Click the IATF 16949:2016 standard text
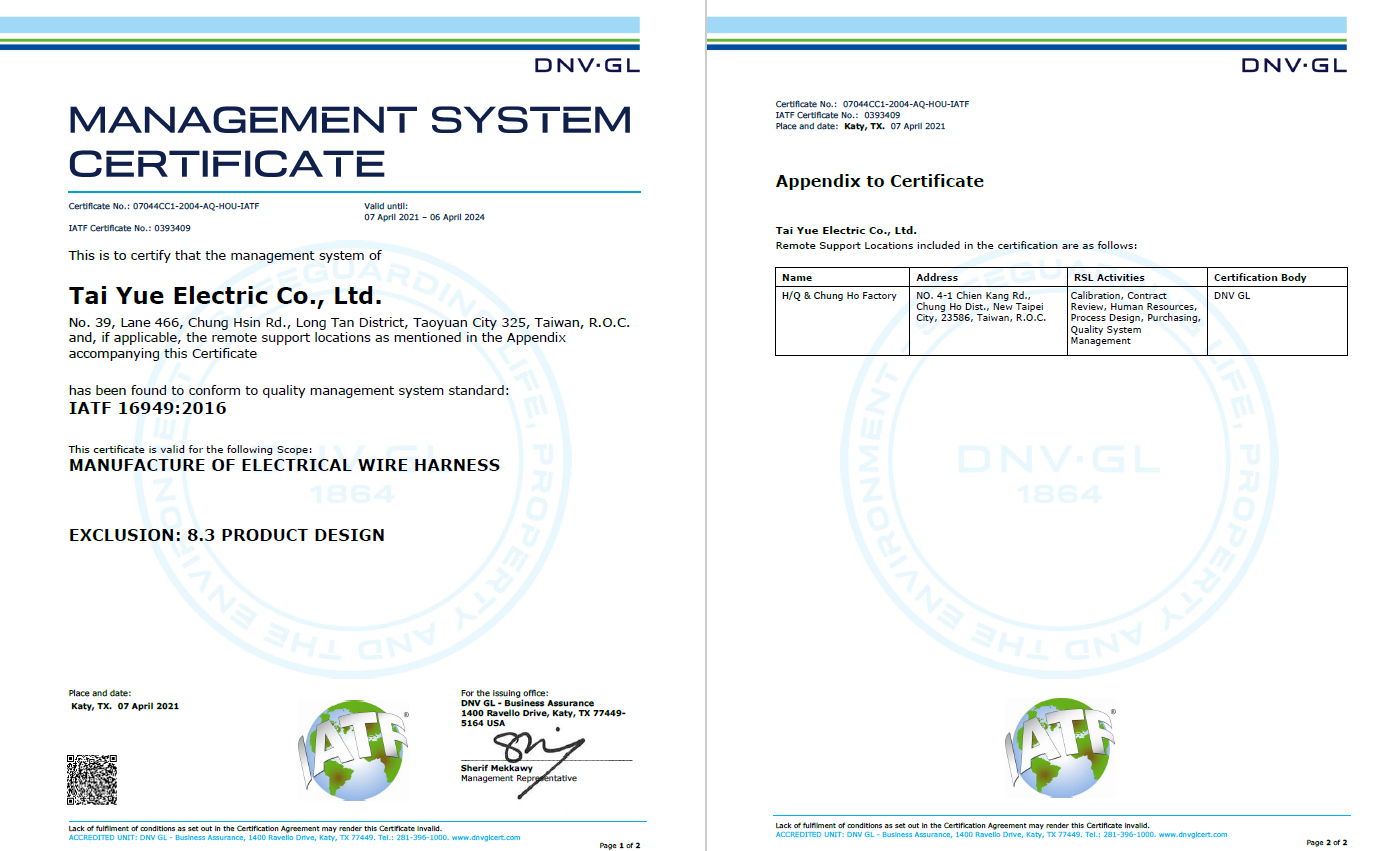Image resolution: width=1400 pixels, height=851 pixels. click(147, 408)
